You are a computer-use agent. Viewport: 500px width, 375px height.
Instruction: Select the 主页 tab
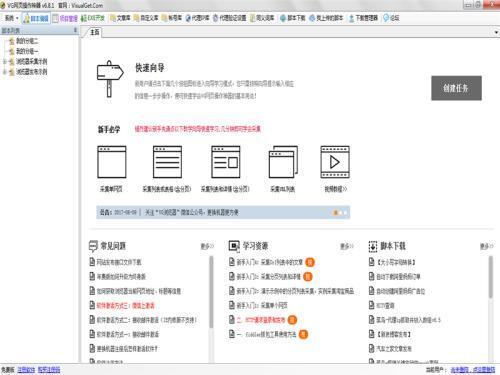point(95,32)
